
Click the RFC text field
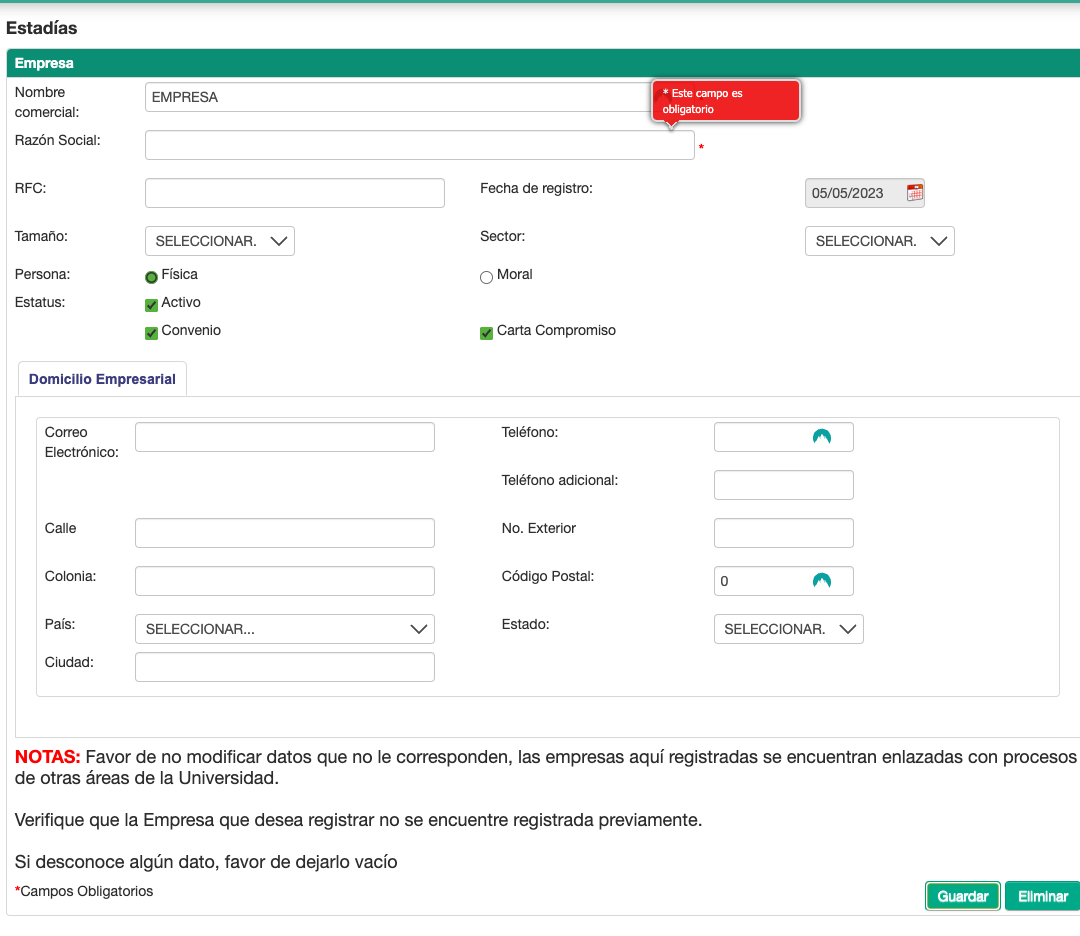point(294,193)
